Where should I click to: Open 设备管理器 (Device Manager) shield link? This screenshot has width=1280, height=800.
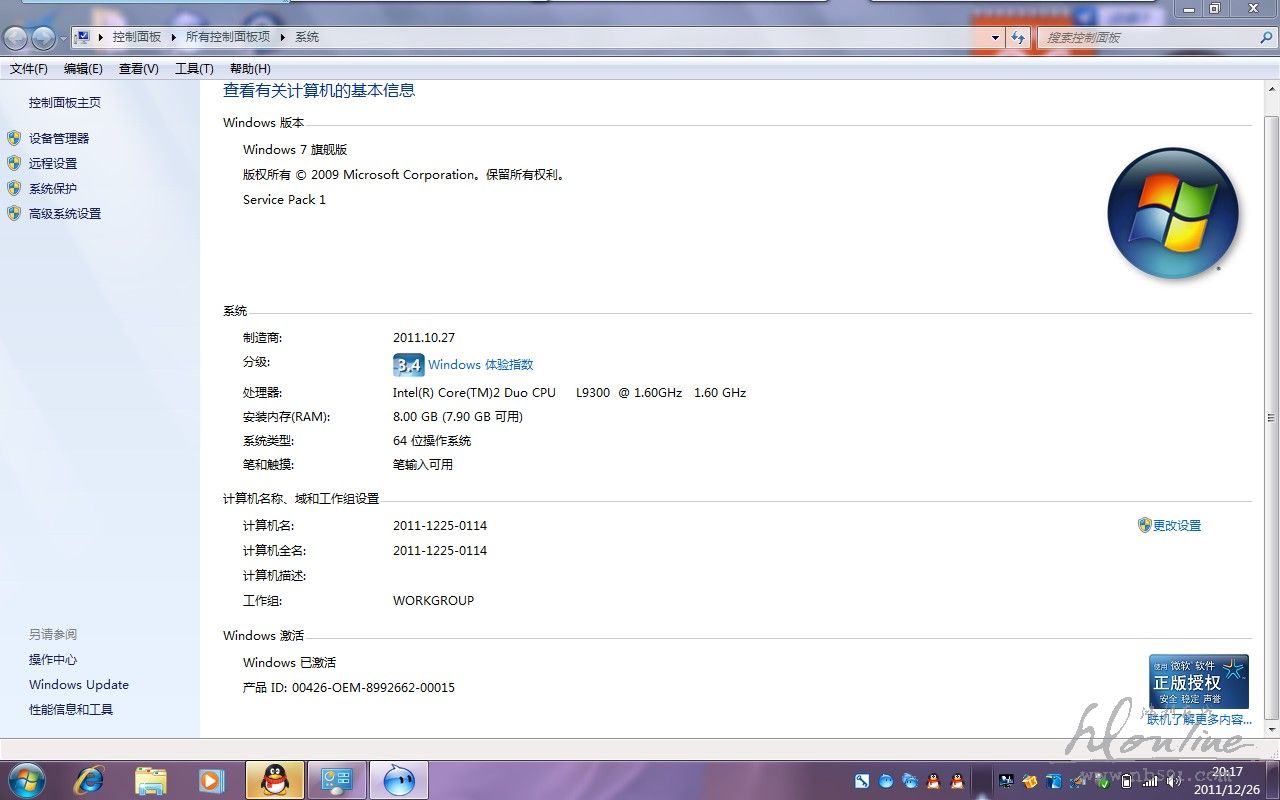(58, 138)
